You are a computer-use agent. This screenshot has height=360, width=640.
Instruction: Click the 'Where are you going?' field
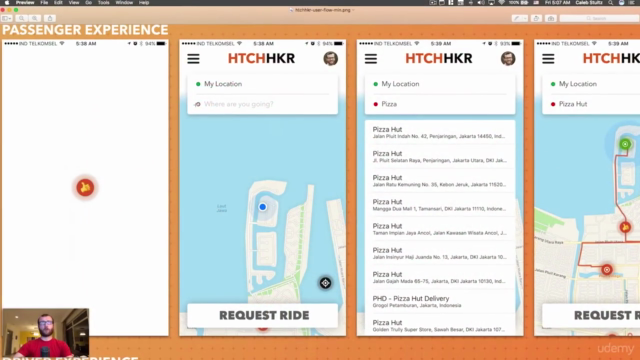(262, 104)
